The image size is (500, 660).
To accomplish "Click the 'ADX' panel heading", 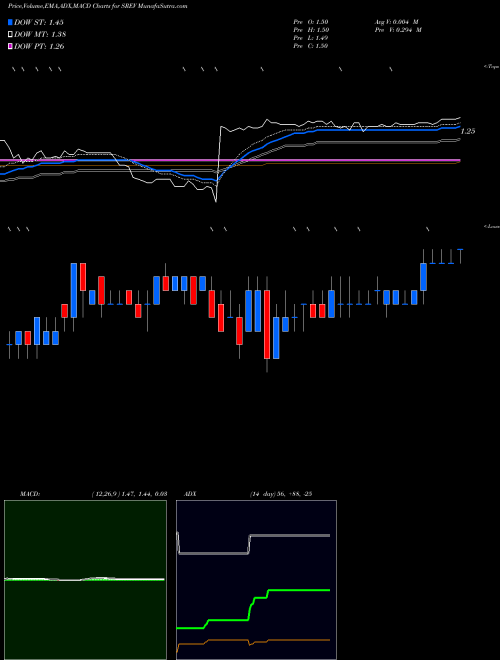I will [x=191, y=494].
